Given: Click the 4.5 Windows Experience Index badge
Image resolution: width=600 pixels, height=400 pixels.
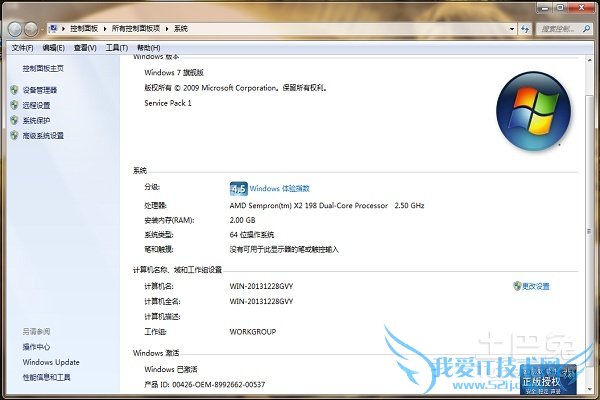Looking at the screenshot, I should (238, 189).
